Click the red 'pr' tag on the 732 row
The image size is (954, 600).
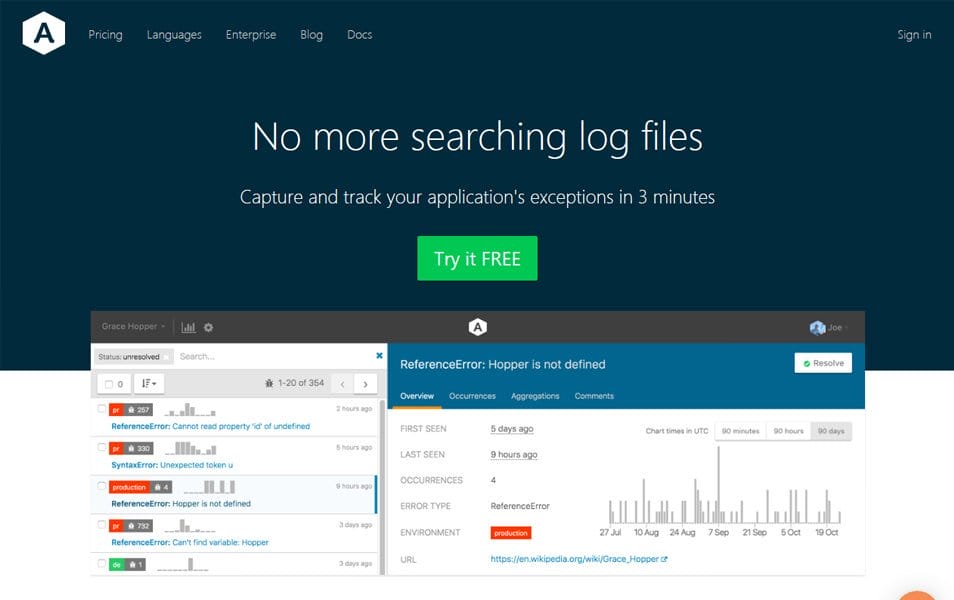116,526
